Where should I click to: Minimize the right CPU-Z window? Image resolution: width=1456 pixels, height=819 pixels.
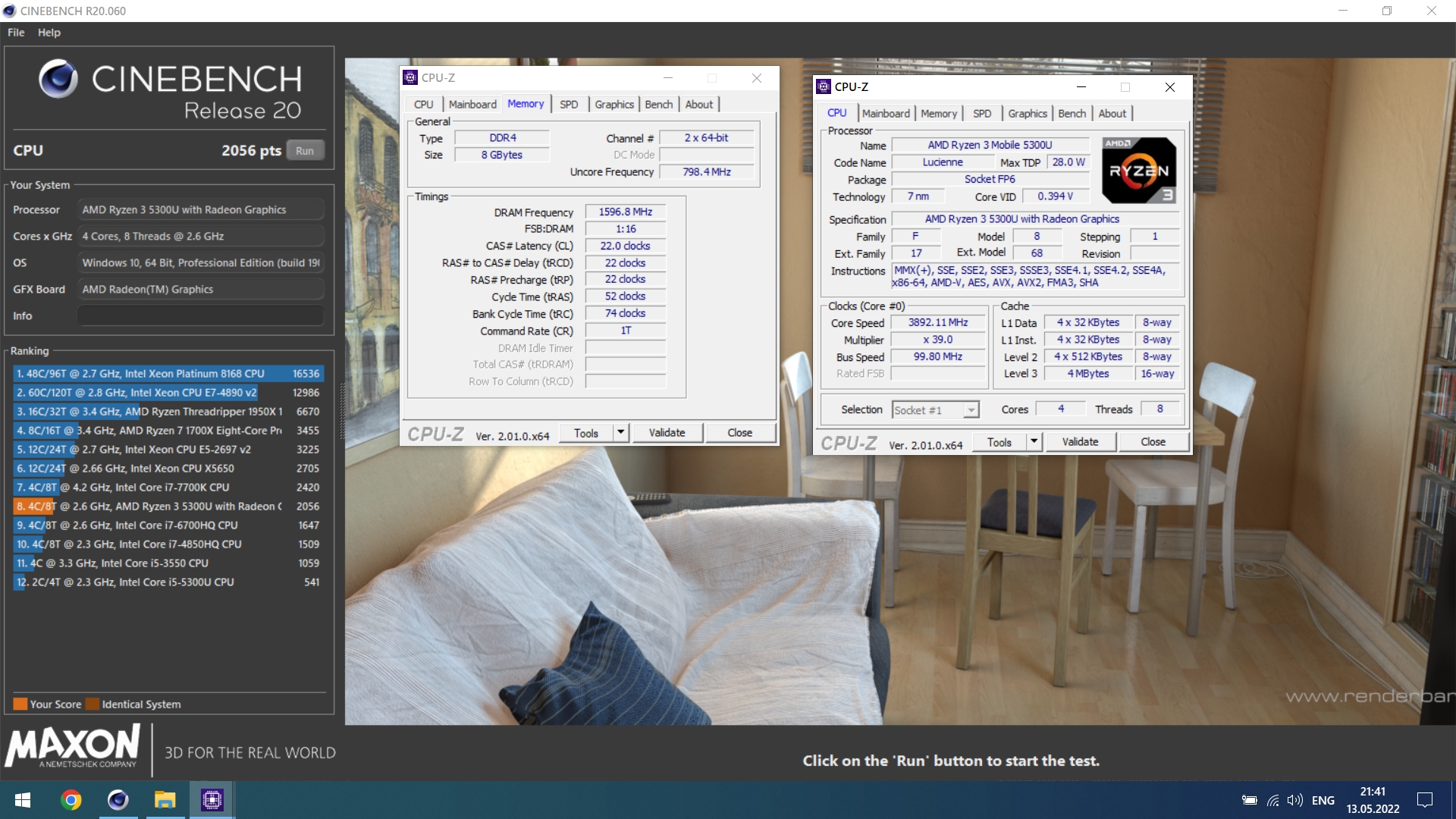pos(1081,86)
